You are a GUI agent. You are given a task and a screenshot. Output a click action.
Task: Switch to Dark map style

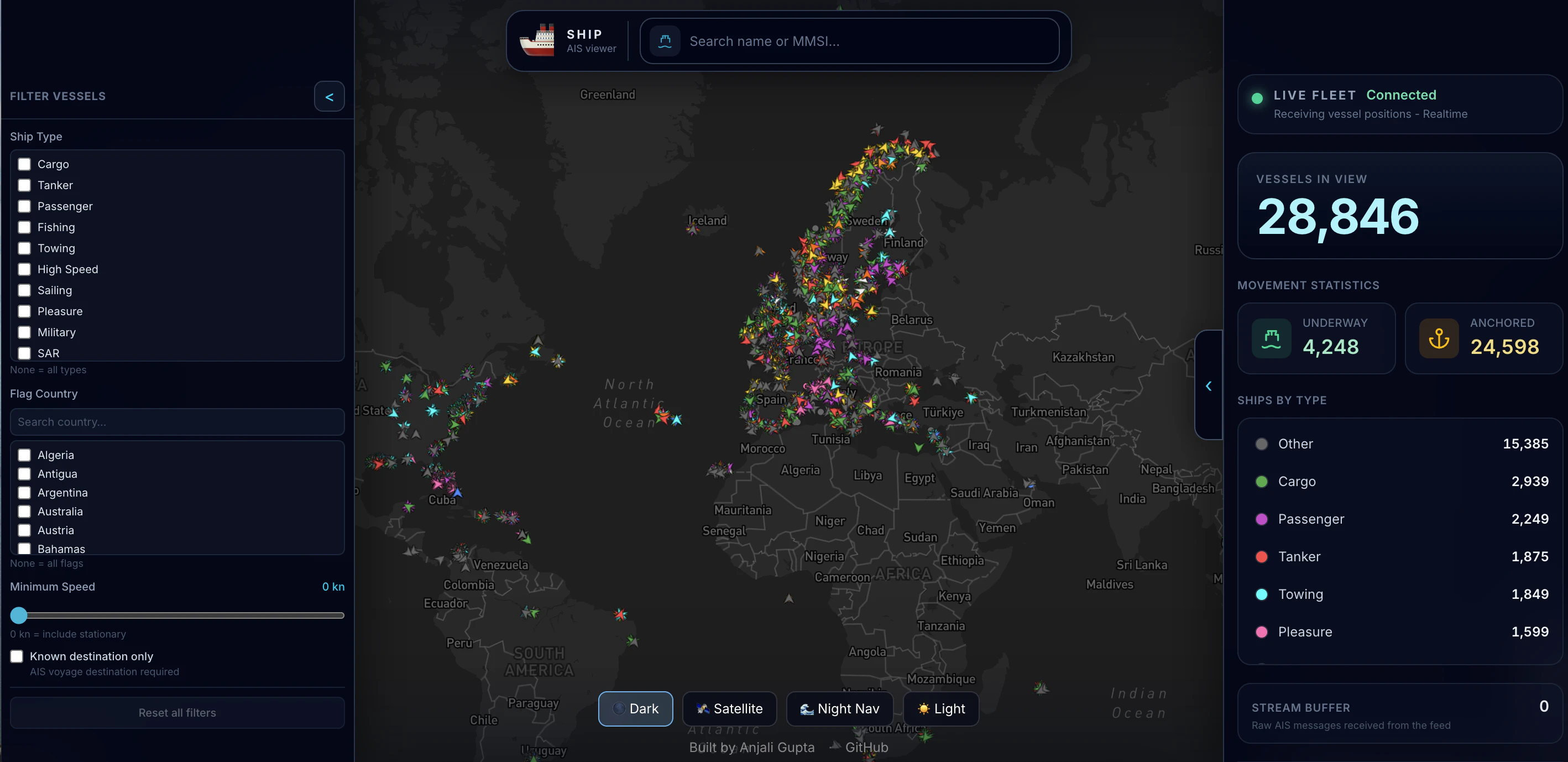point(635,708)
